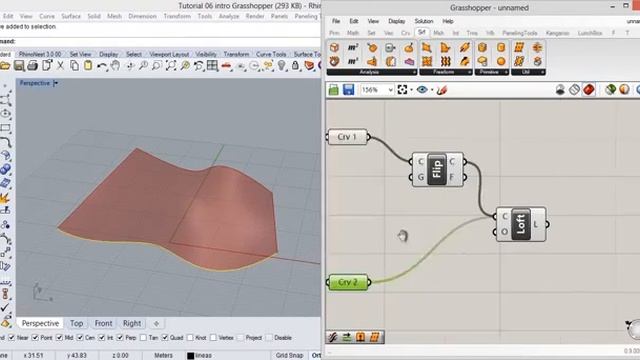This screenshot has width=640, height=360.
Task: Toggle the Cen osnap checkbox
Action: pyautogui.click(x=80, y=338)
